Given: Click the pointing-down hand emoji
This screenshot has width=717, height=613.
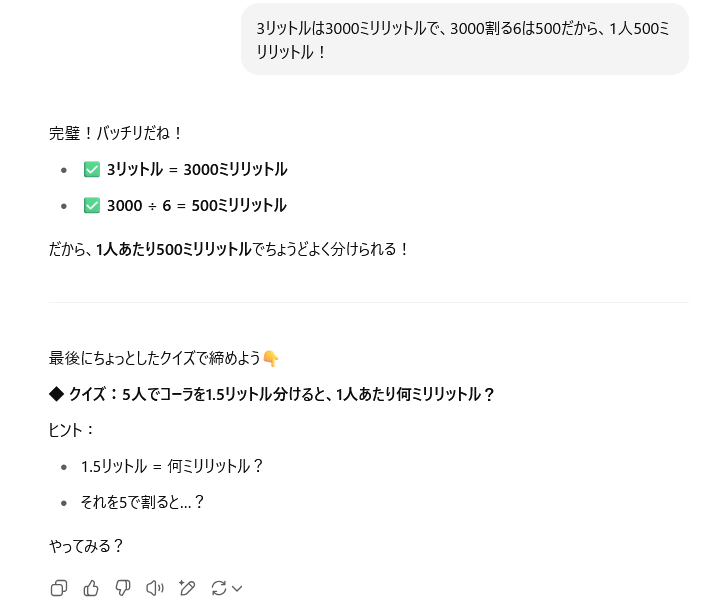Looking at the screenshot, I should pyautogui.click(x=271, y=359).
